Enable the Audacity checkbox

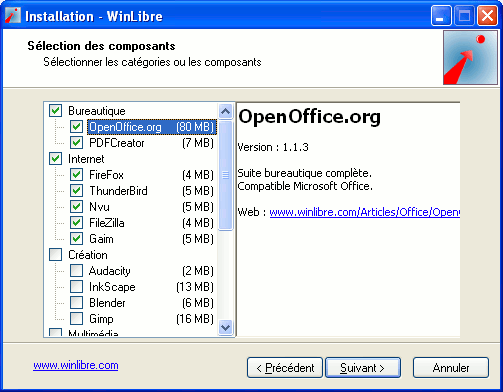point(76,271)
